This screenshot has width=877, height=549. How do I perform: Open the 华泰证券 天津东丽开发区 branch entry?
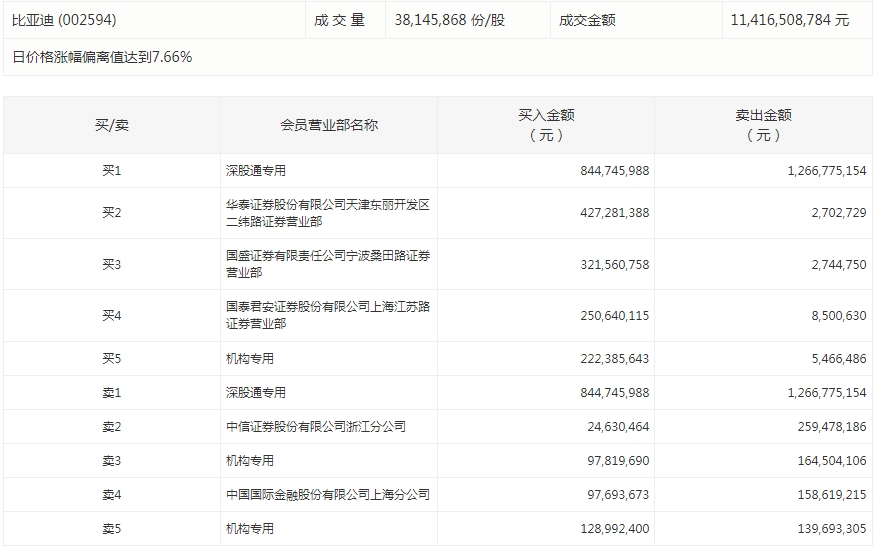327,213
